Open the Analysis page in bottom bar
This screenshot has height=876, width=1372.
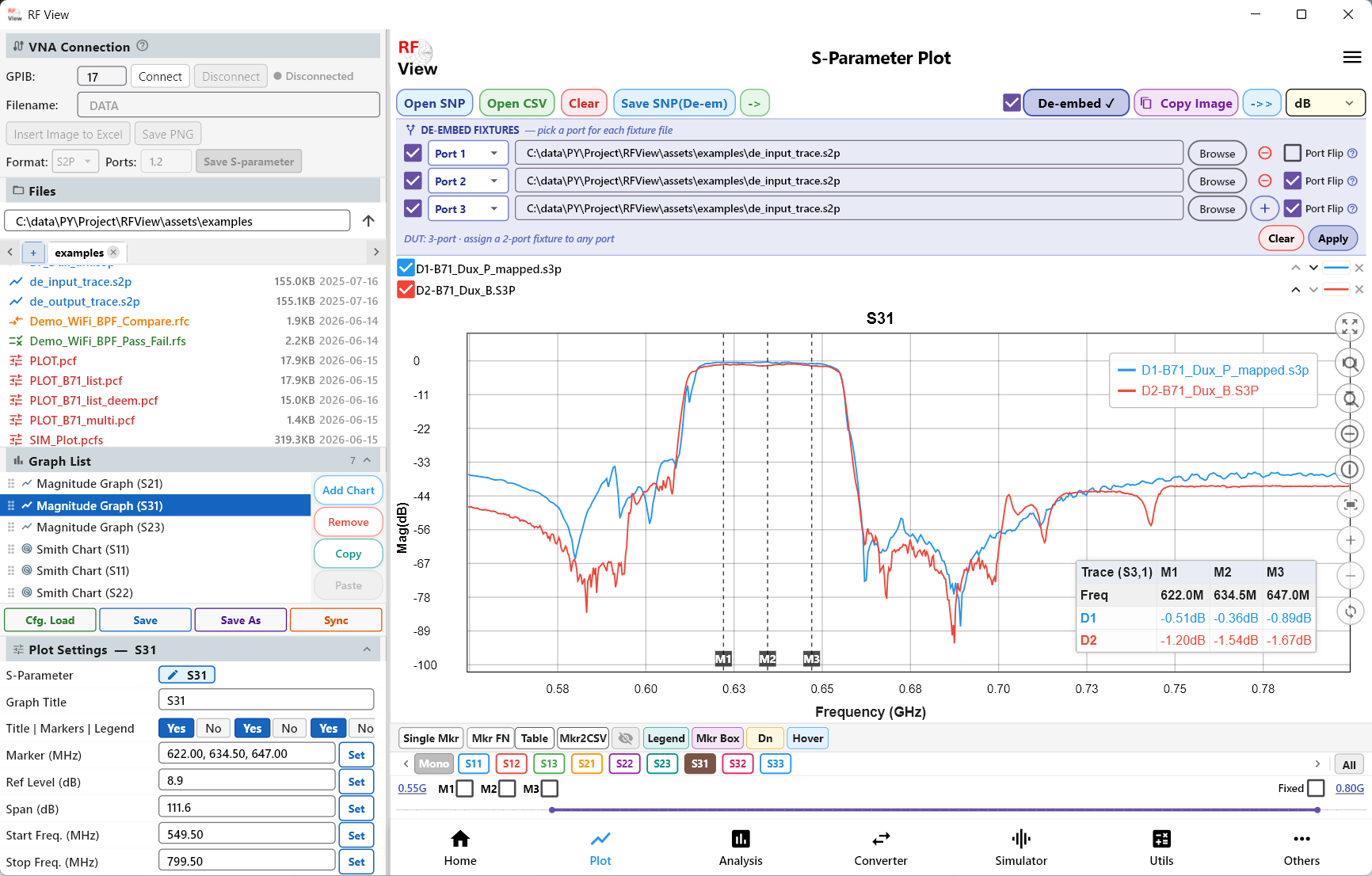click(x=741, y=847)
